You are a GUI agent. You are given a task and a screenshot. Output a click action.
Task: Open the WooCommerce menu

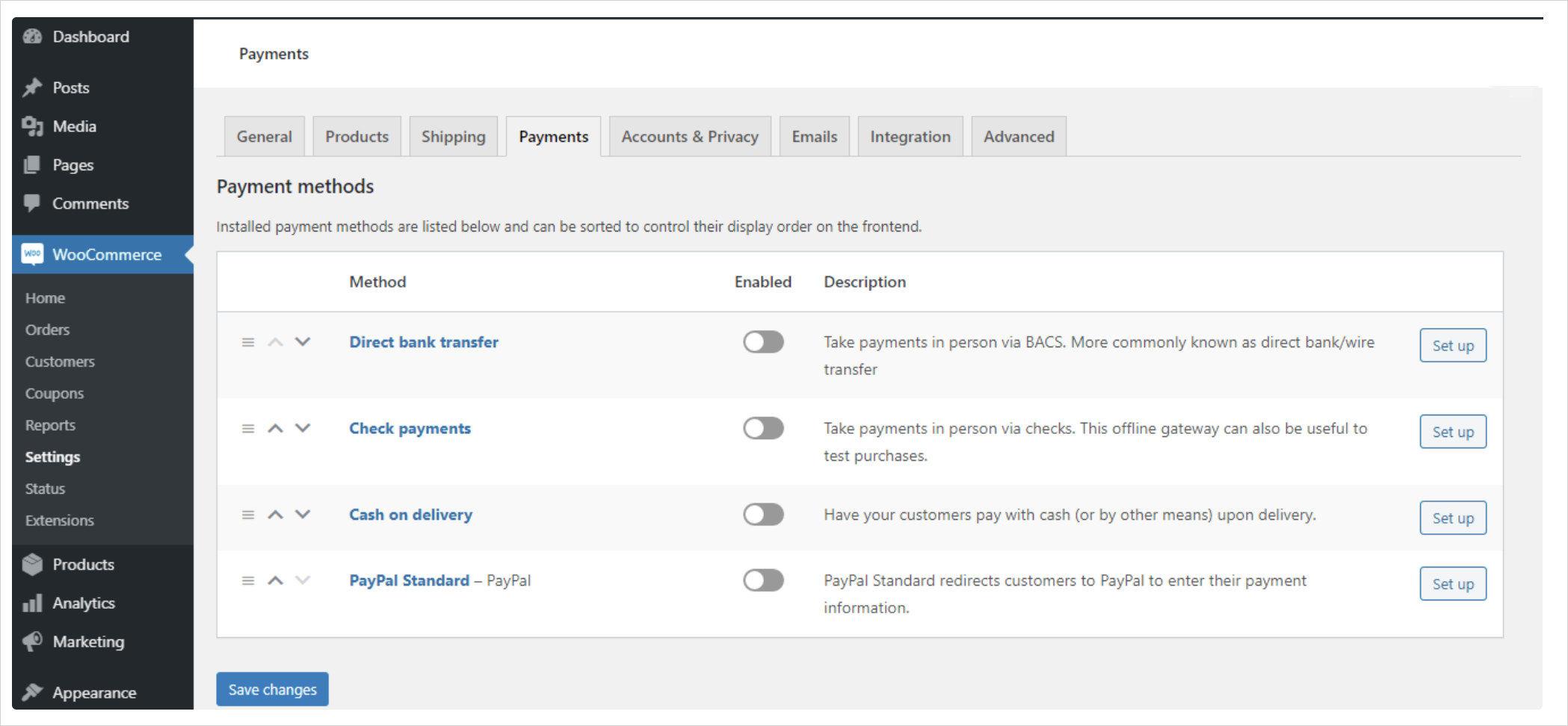coord(103,254)
